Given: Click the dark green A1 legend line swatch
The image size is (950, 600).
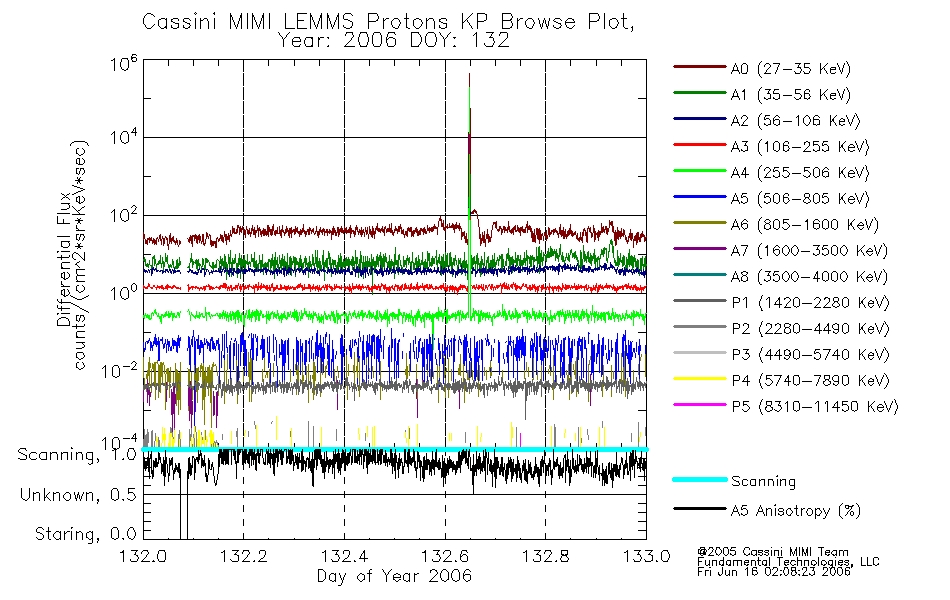Looking at the screenshot, I should (700, 93).
